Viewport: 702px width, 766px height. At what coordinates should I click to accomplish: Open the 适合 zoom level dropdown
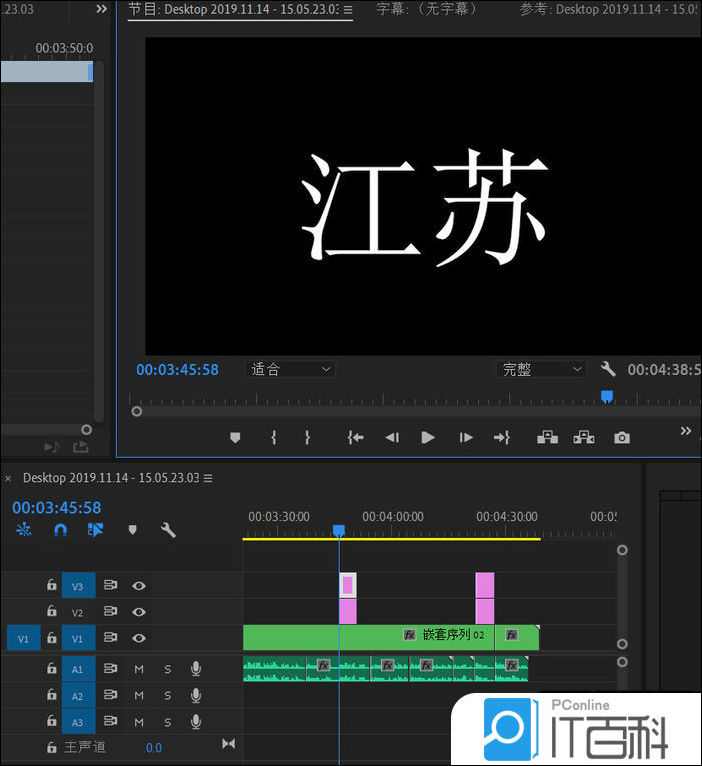(290, 369)
